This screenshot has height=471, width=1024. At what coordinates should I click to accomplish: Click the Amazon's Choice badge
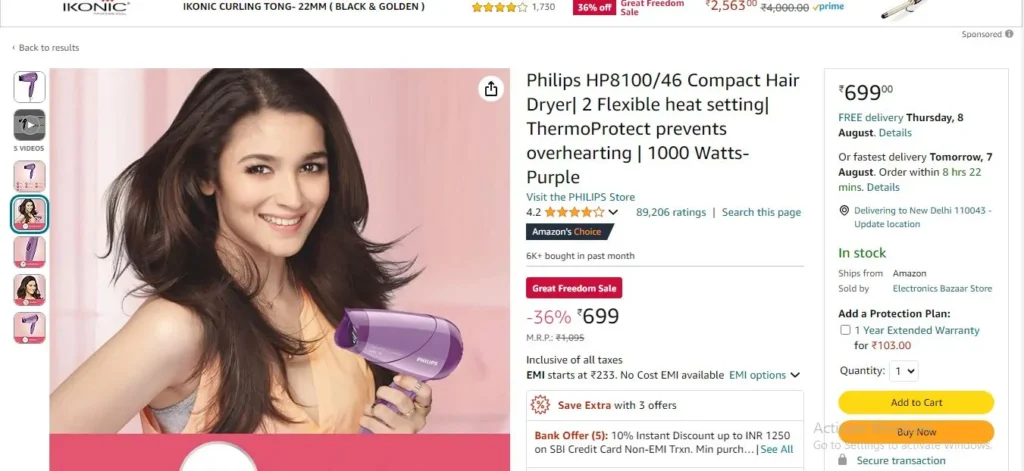(x=569, y=232)
